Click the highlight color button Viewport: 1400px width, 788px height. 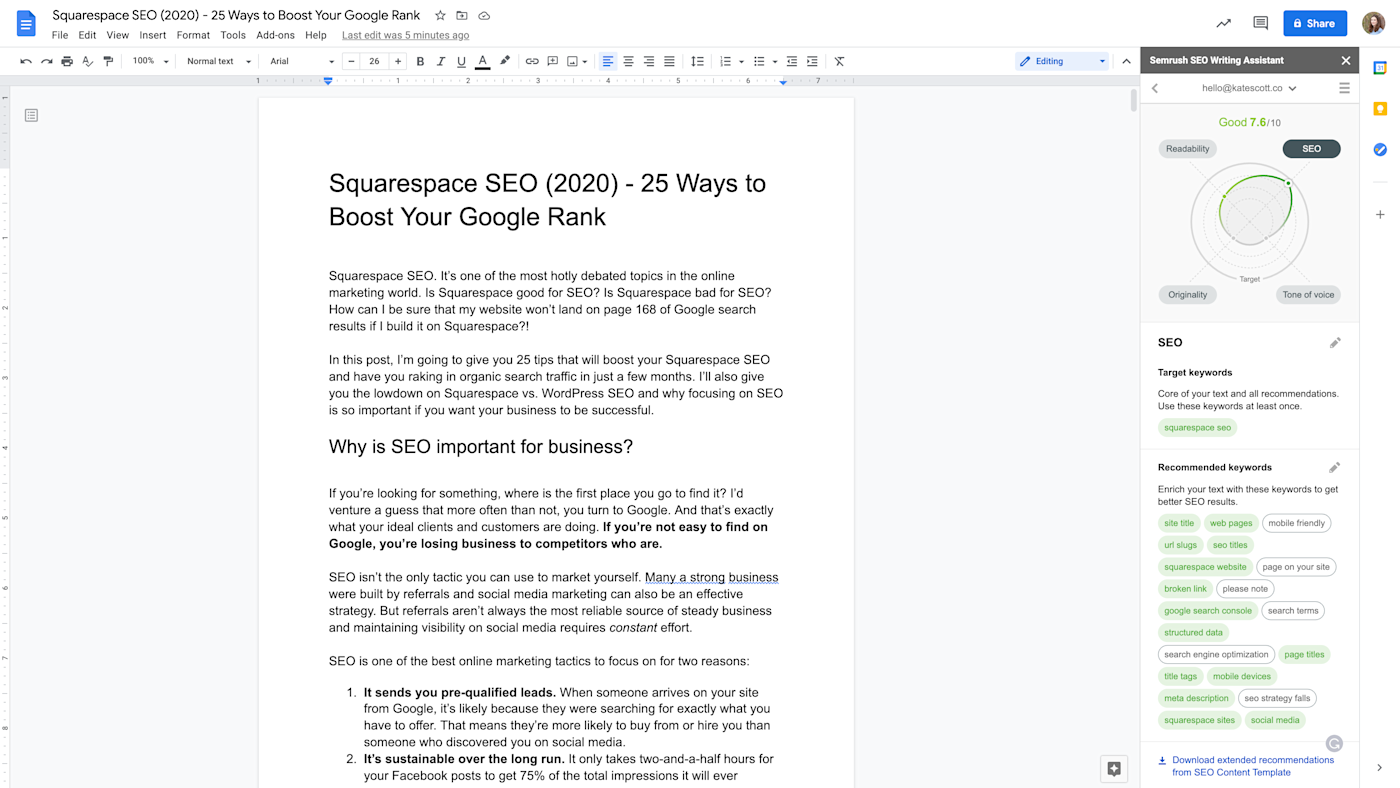point(505,61)
